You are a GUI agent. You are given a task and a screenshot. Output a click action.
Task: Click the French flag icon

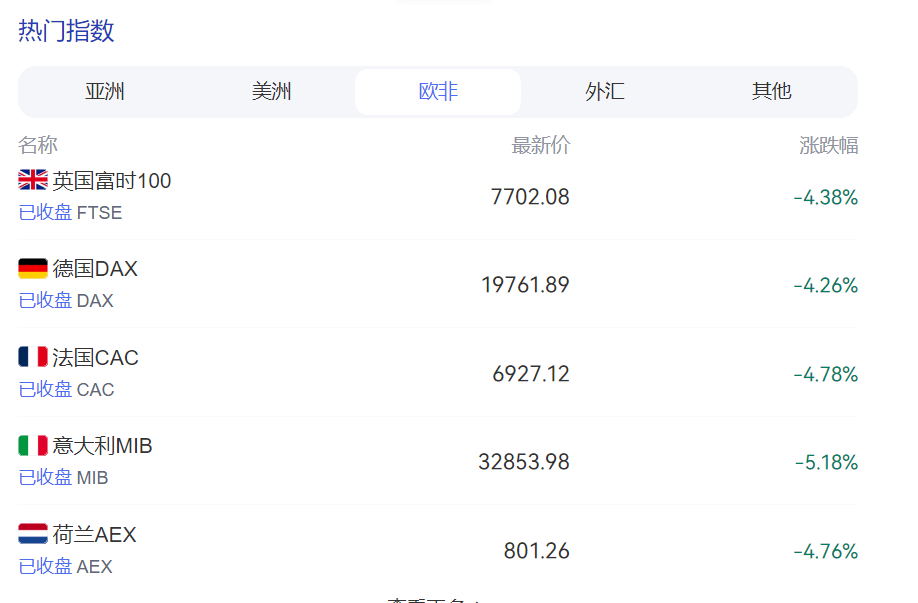click(x=33, y=357)
